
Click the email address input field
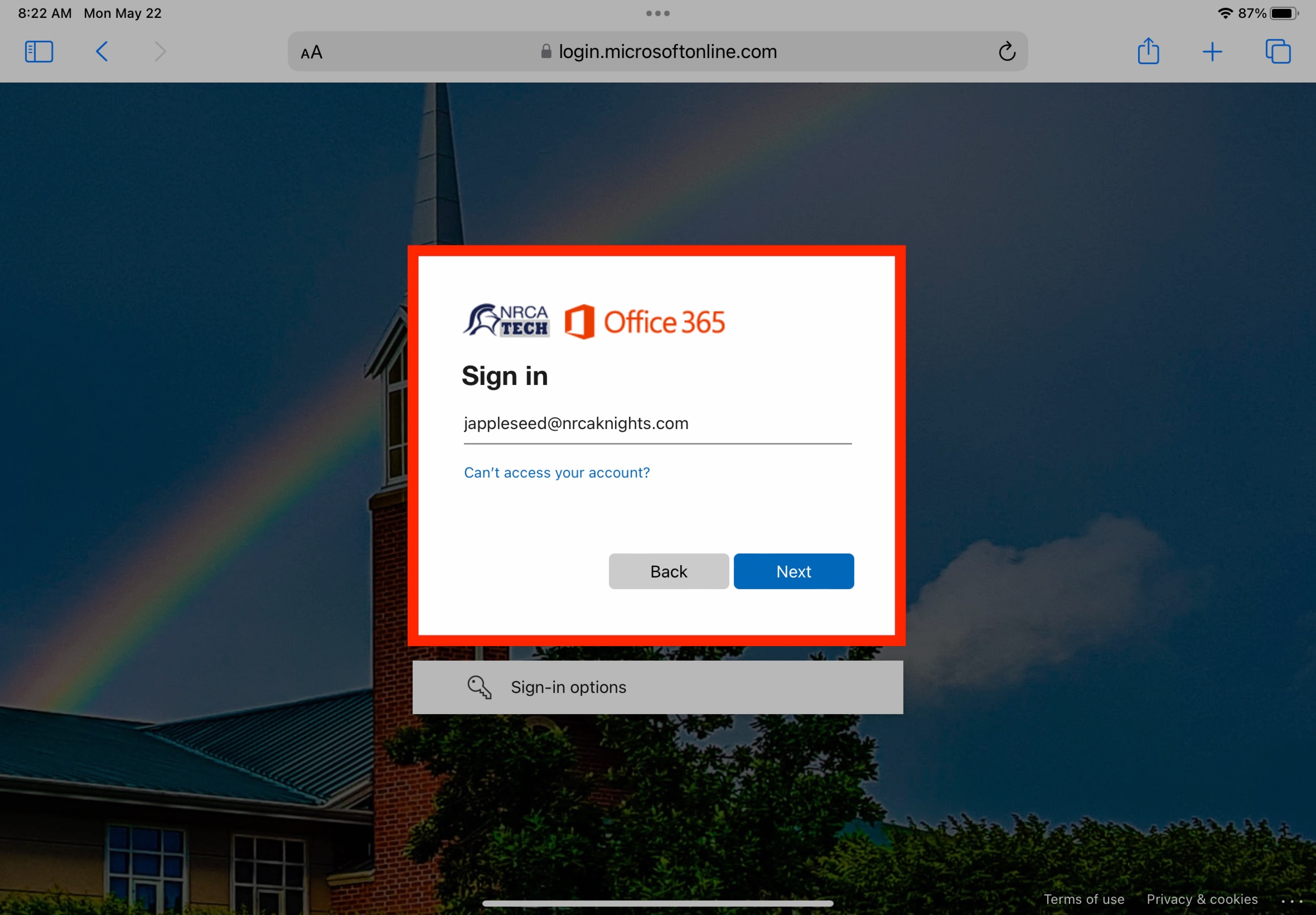(657, 424)
